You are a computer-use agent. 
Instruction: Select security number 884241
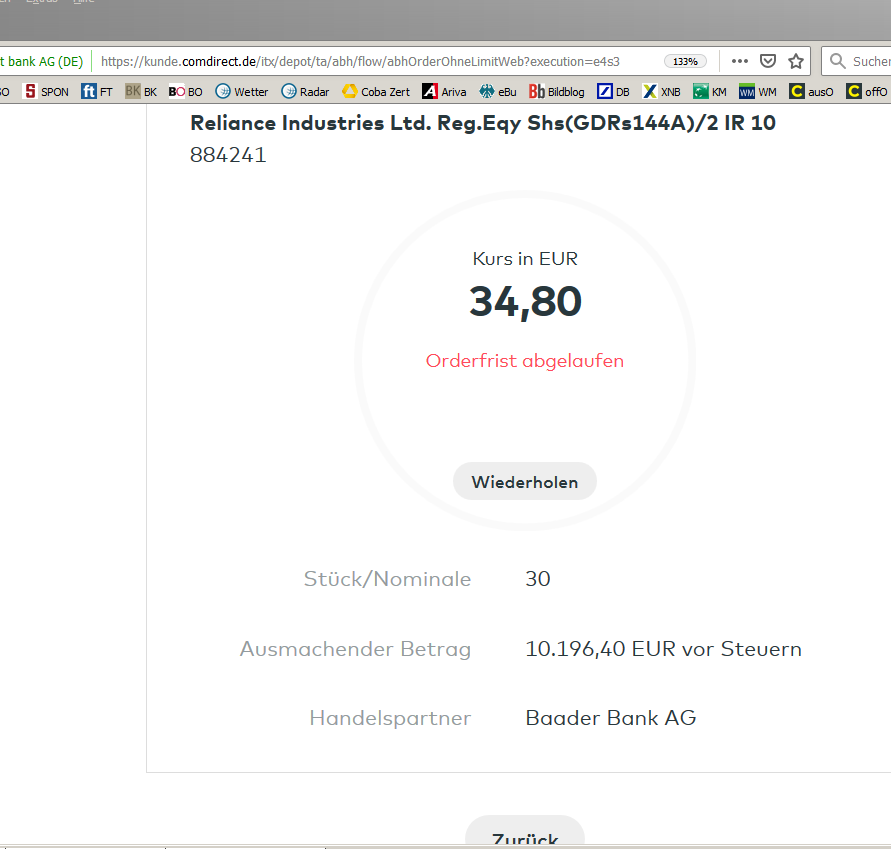coord(228,155)
